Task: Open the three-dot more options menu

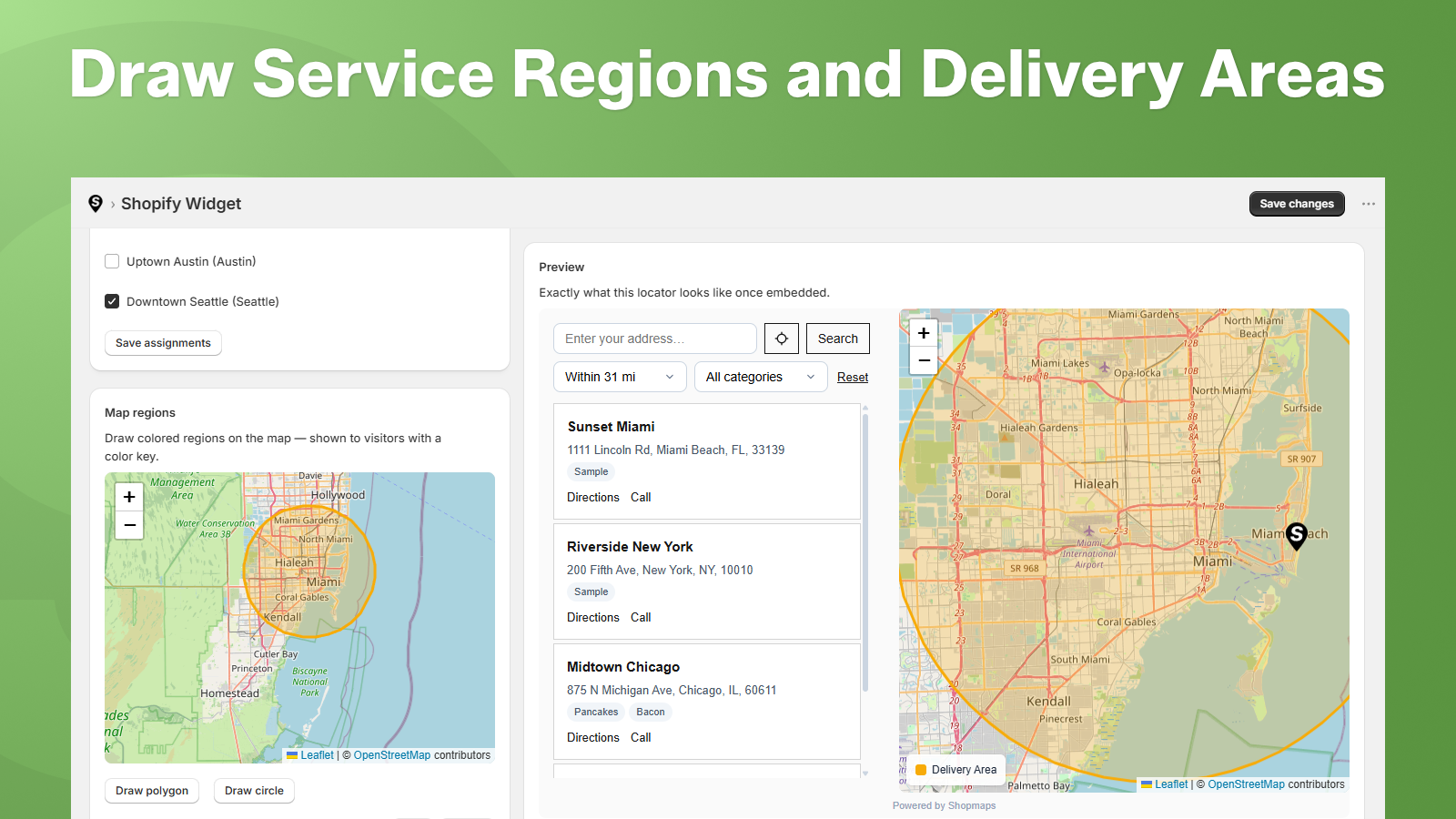Action: 1369,204
